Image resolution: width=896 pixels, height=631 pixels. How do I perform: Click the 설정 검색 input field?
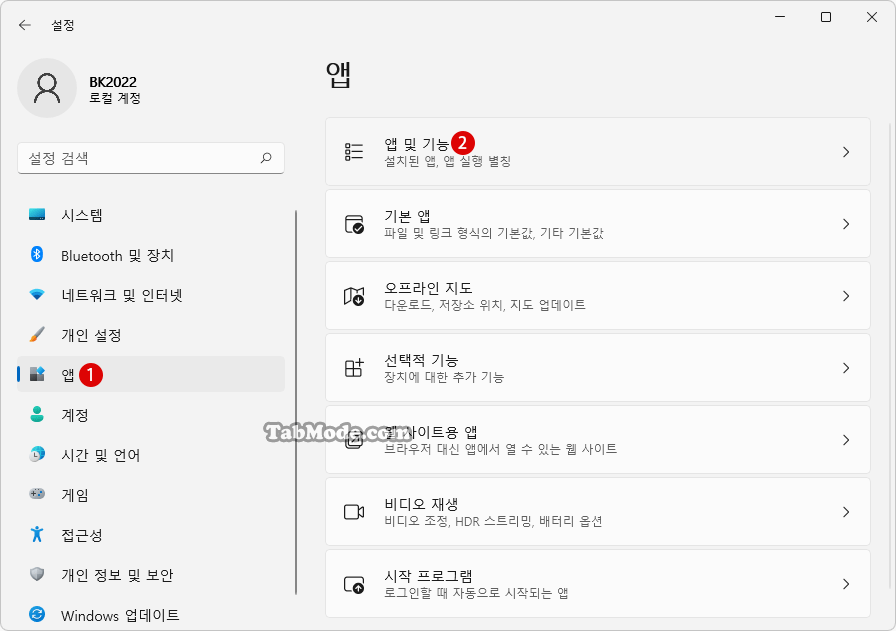click(151, 158)
